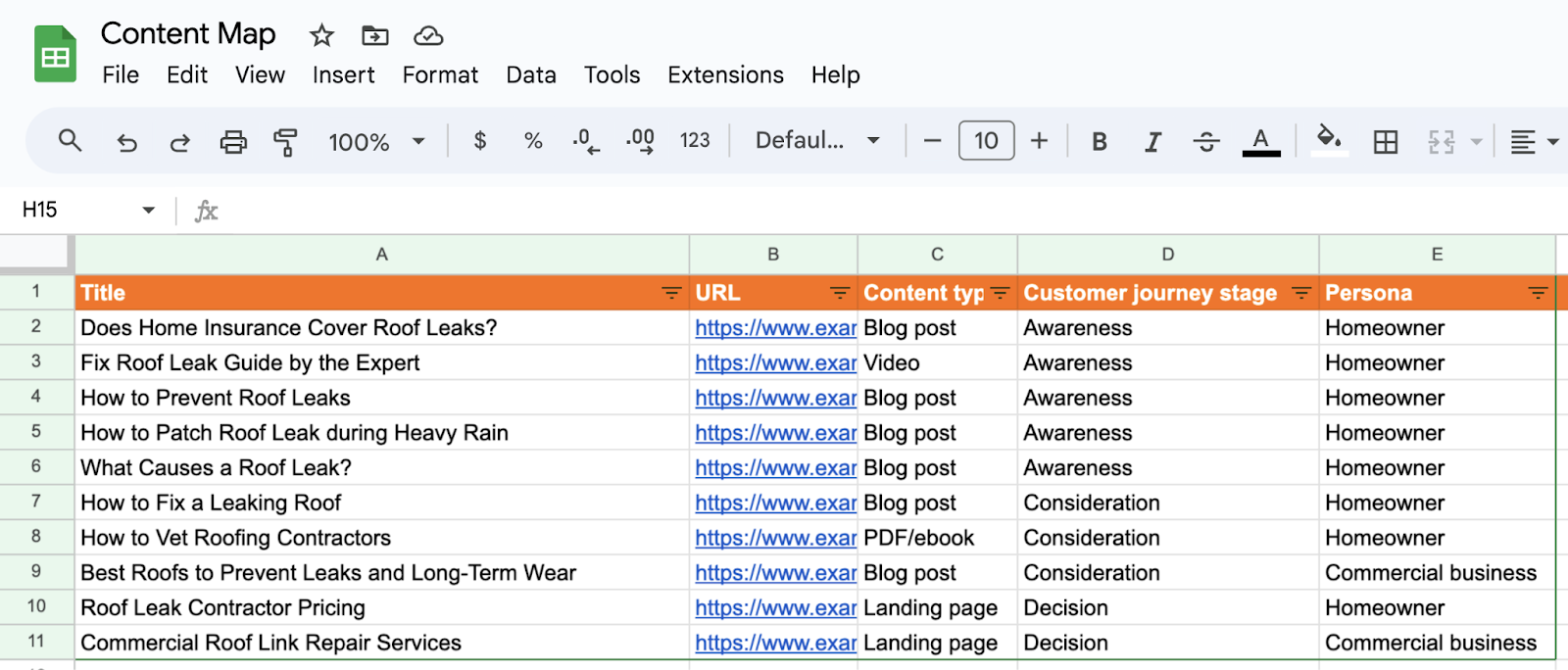Toggle bold formatting
Screen dimensions: 1568x670
tap(1100, 142)
